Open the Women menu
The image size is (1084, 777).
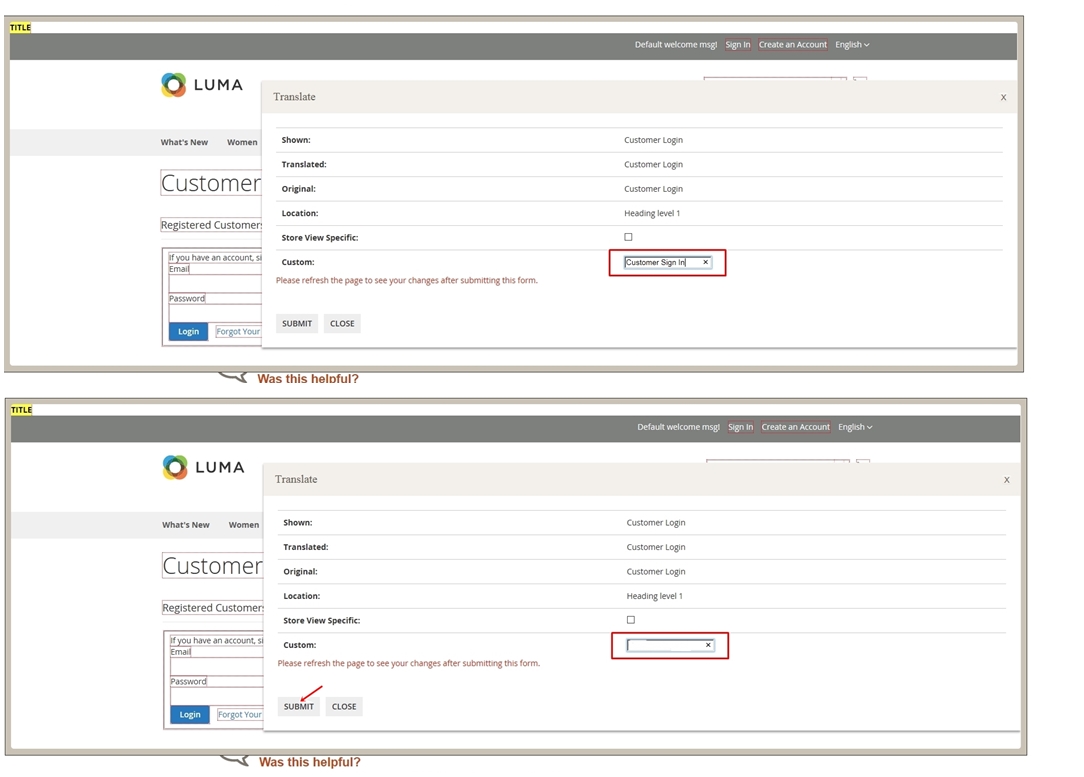242,142
